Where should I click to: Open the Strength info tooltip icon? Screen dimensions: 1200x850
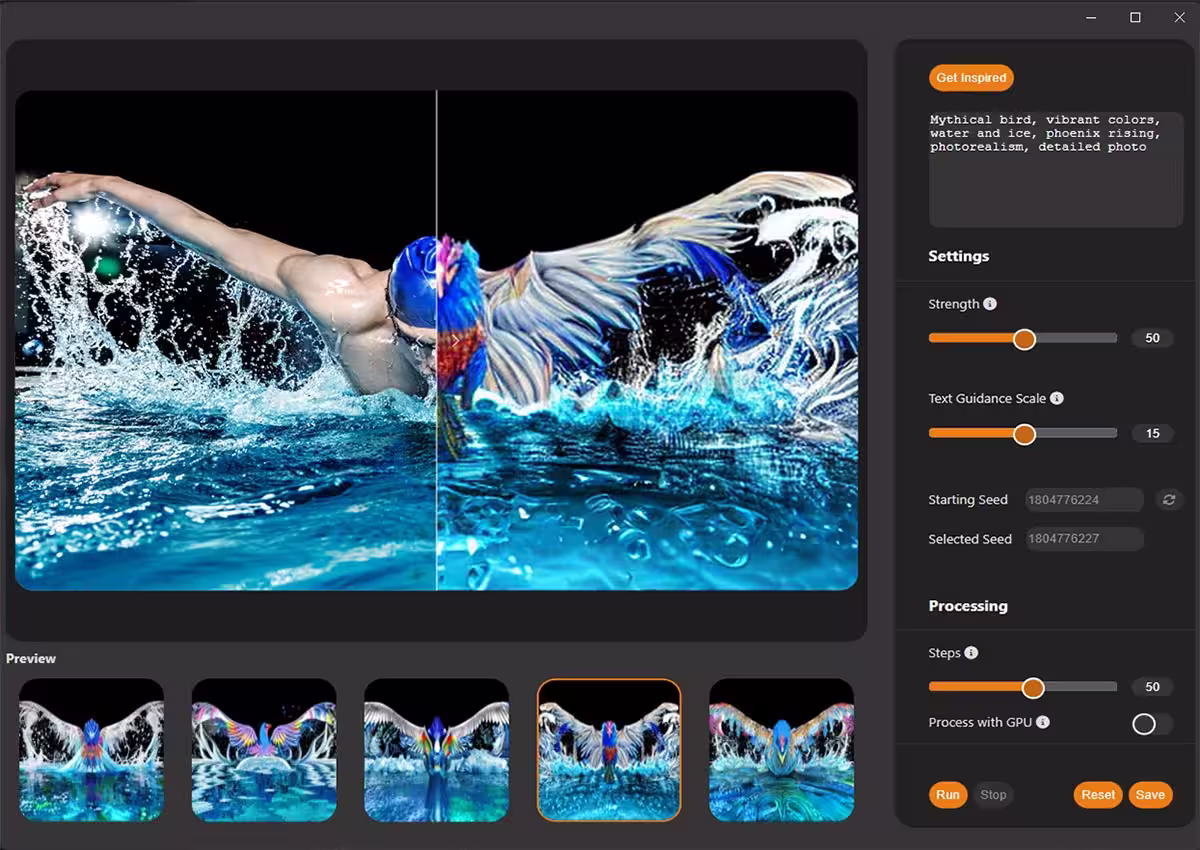992,303
